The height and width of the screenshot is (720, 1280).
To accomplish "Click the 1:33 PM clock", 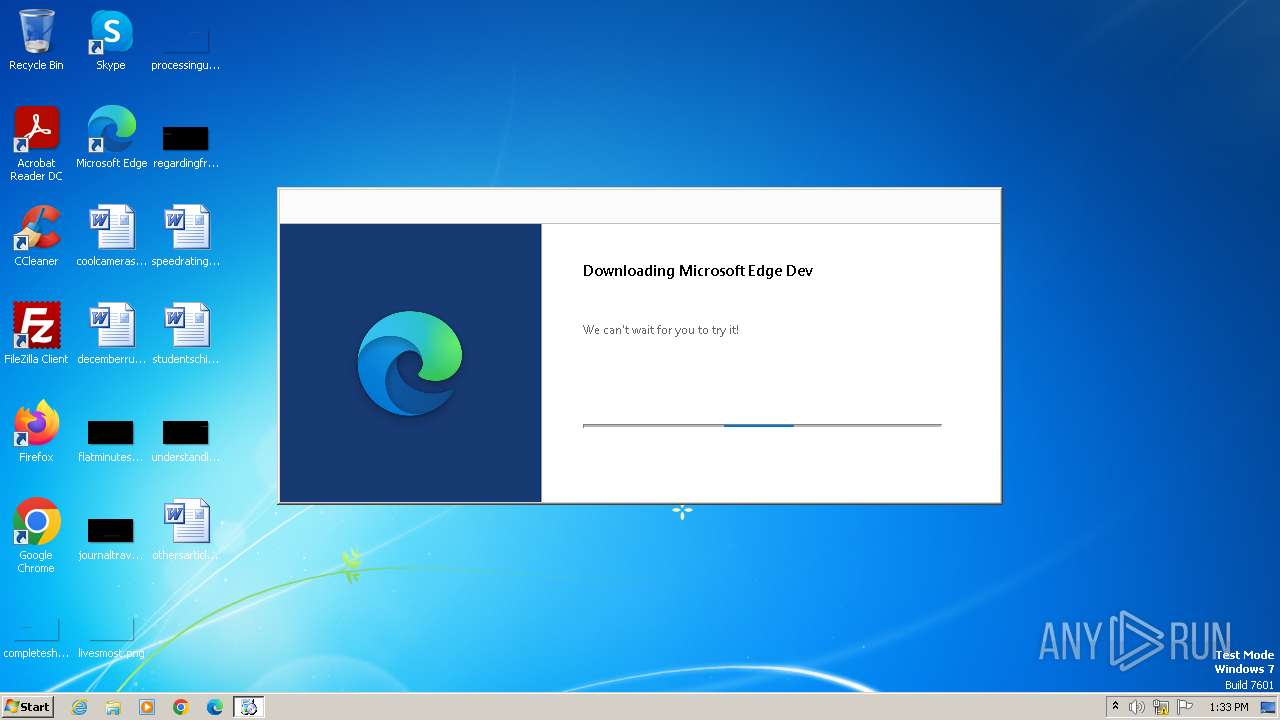I will point(1228,707).
